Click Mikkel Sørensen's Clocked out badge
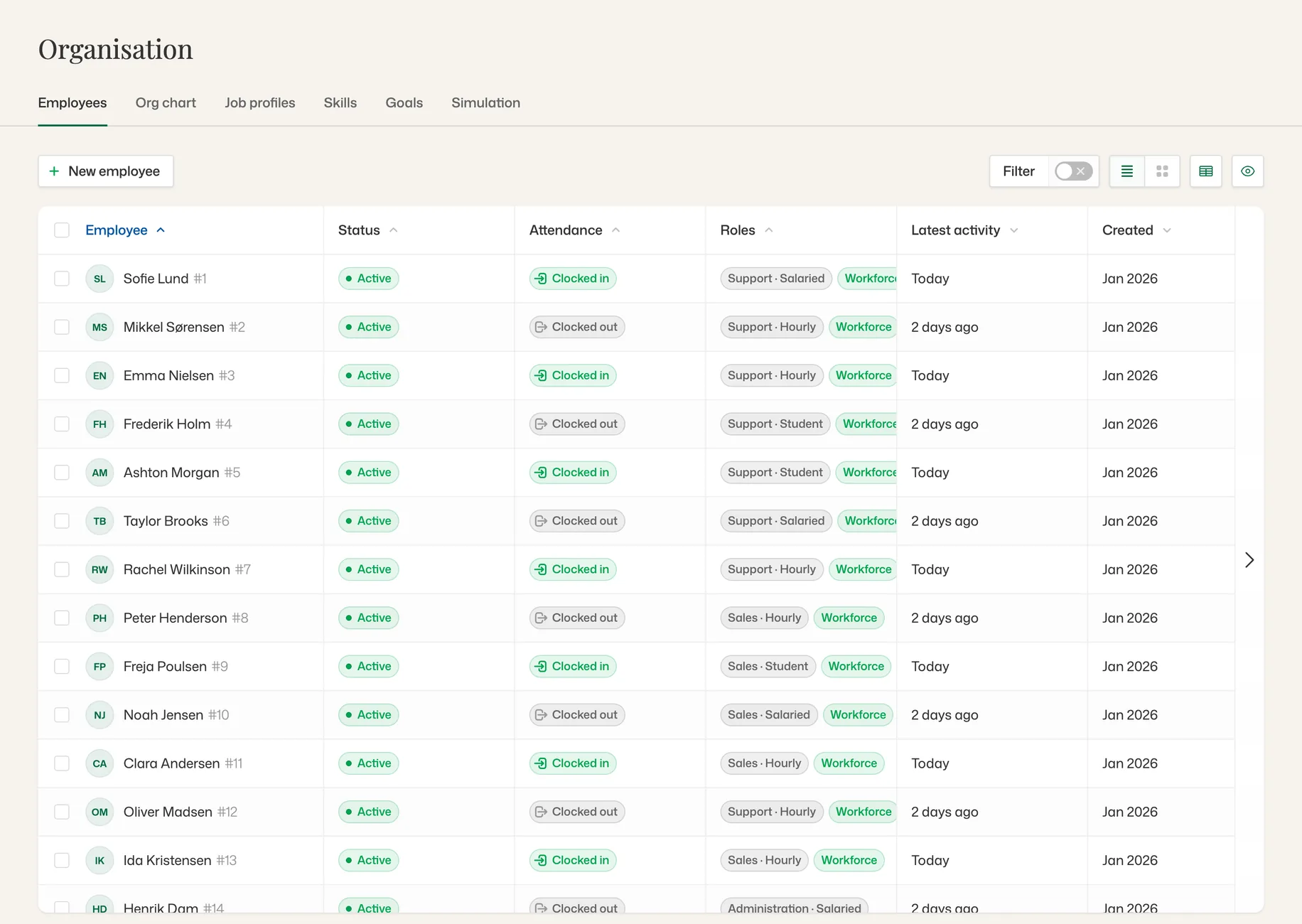 (x=577, y=327)
